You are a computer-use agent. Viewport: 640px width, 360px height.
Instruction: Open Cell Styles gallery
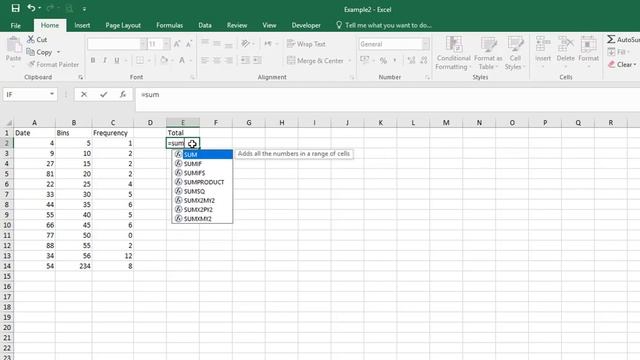coord(515,53)
